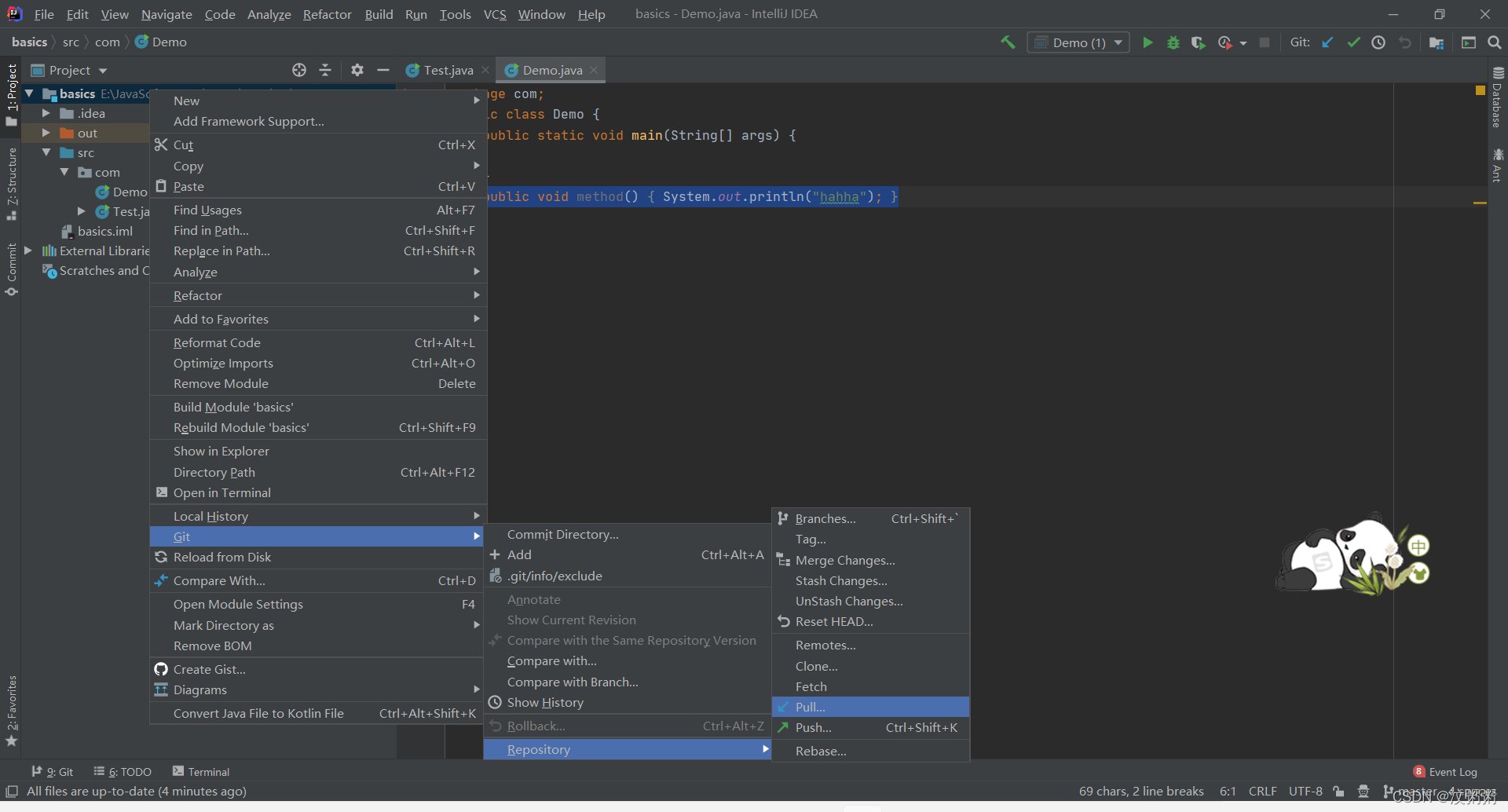Collapse the basics project root node
This screenshot has height=812, width=1508.
pyautogui.click(x=29, y=93)
